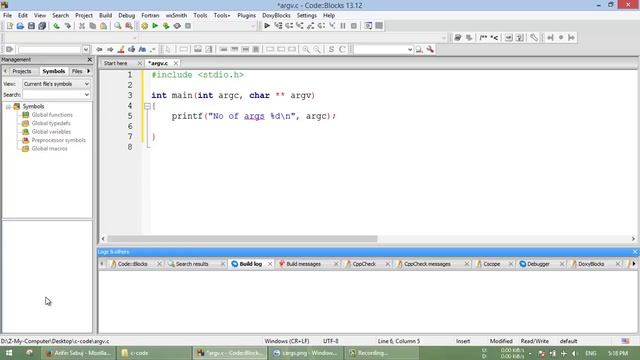Switch to c-code taskbar window

(154, 353)
